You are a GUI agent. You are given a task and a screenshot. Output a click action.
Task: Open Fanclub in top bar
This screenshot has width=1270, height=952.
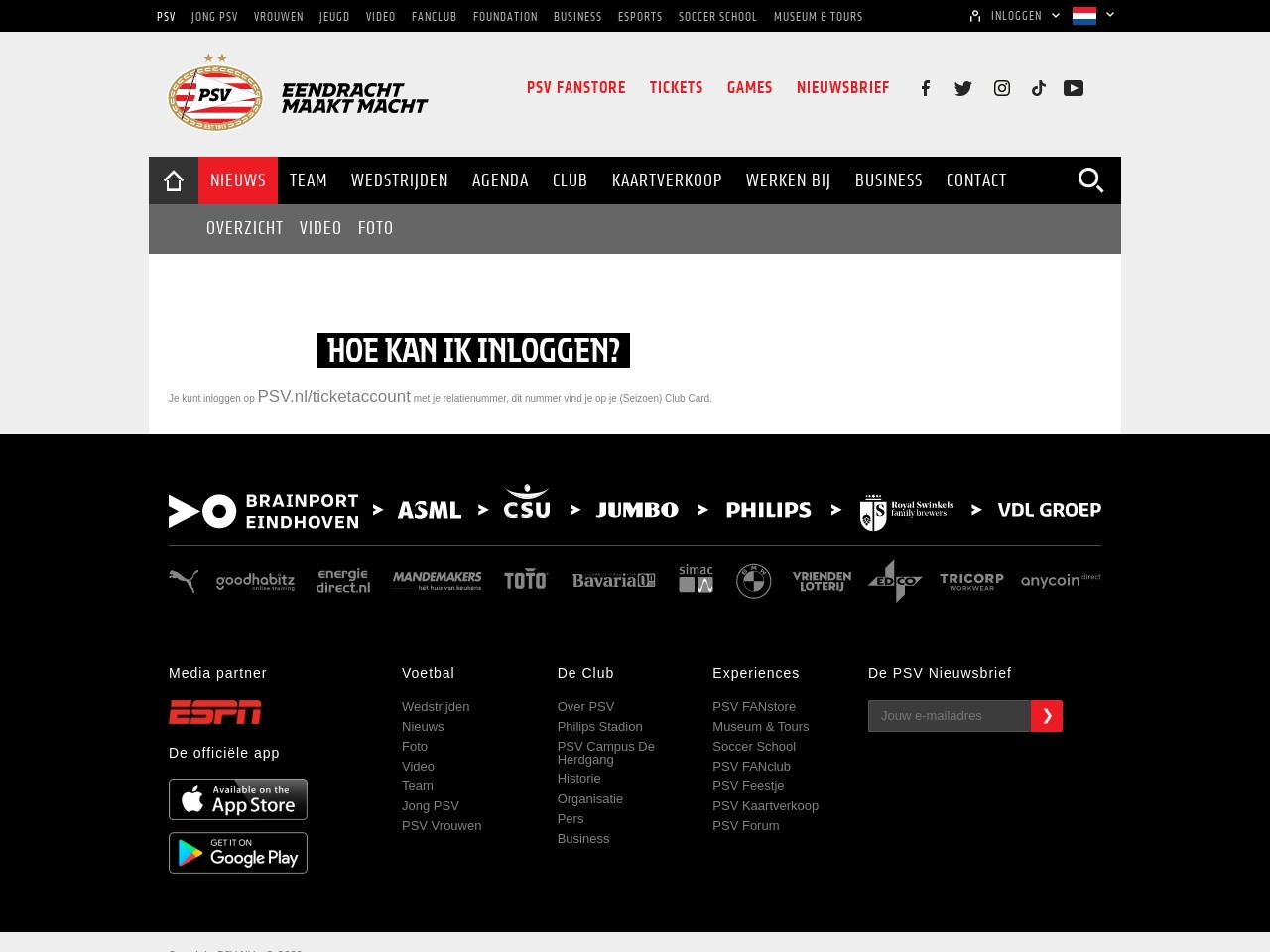tap(435, 17)
